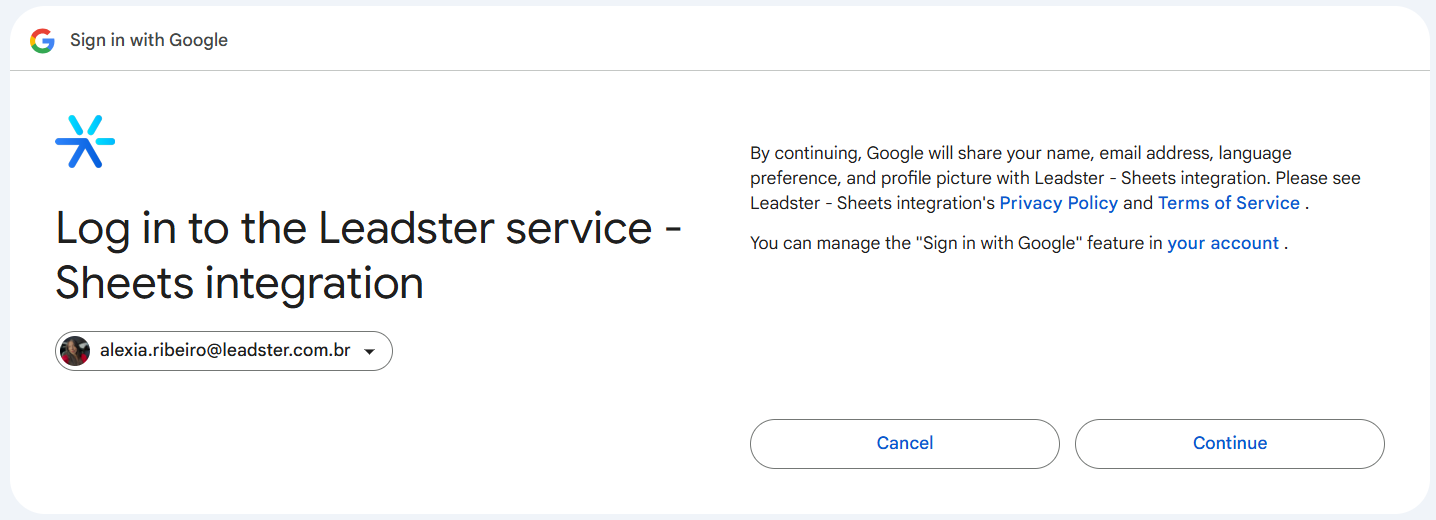Open the Privacy Policy link

pyautogui.click(x=1059, y=203)
